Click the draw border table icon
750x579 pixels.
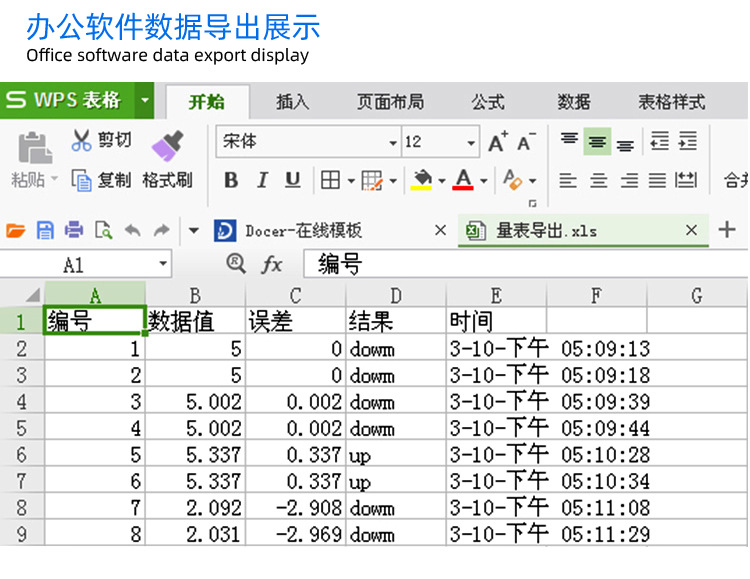pos(372,180)
